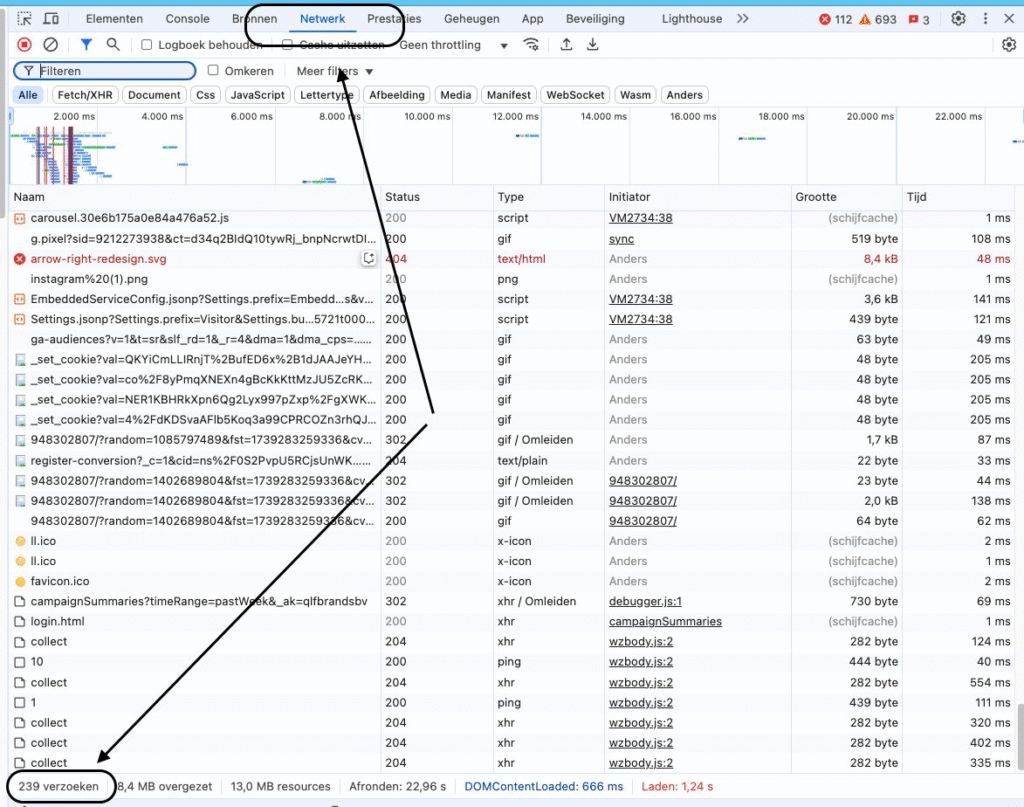Open the Geen throttling dropdown
The width and height of the screenshot is (1024, 807).
pyautogui.click(x=453, y=45)
